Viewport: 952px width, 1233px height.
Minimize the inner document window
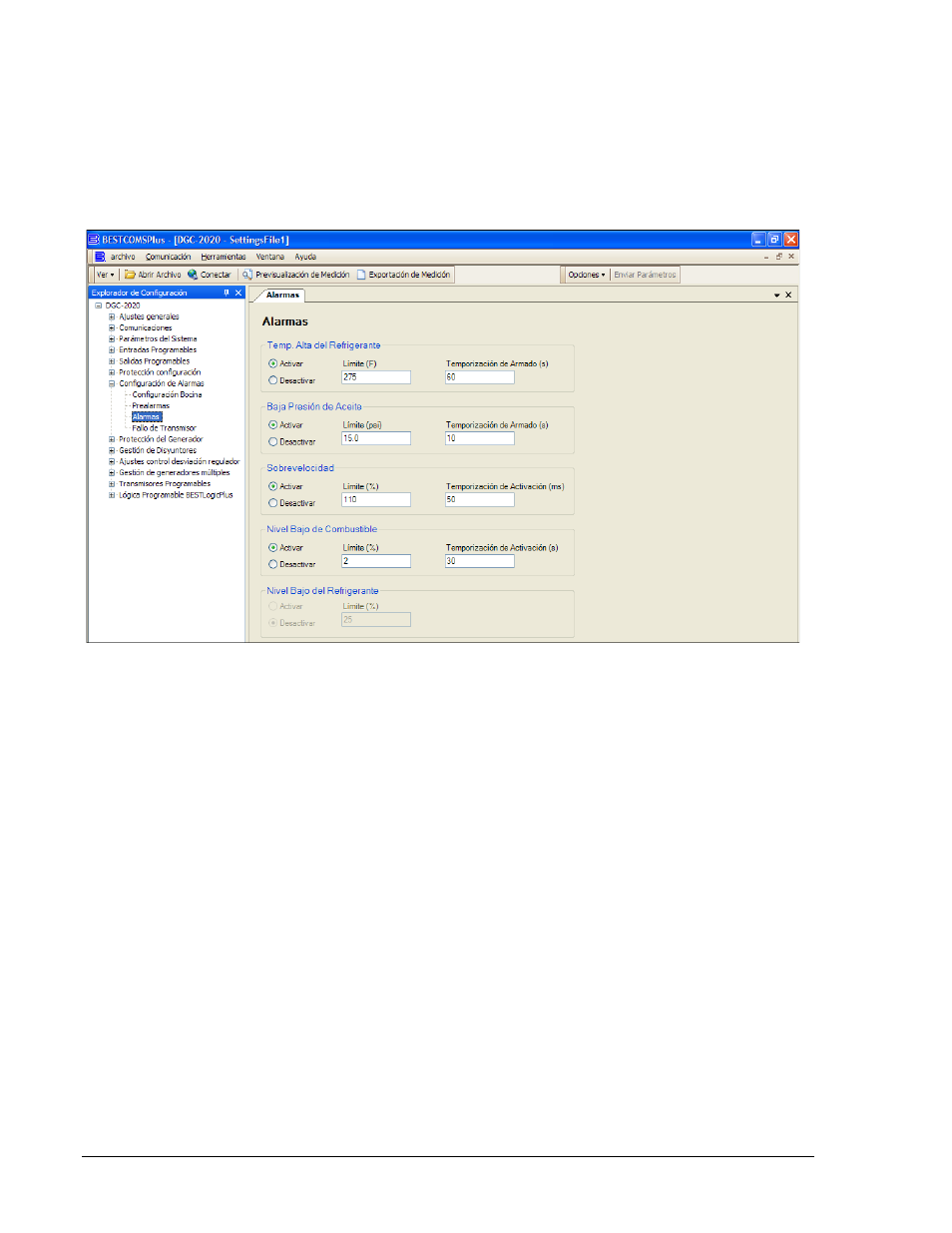[x=766, y=257]
